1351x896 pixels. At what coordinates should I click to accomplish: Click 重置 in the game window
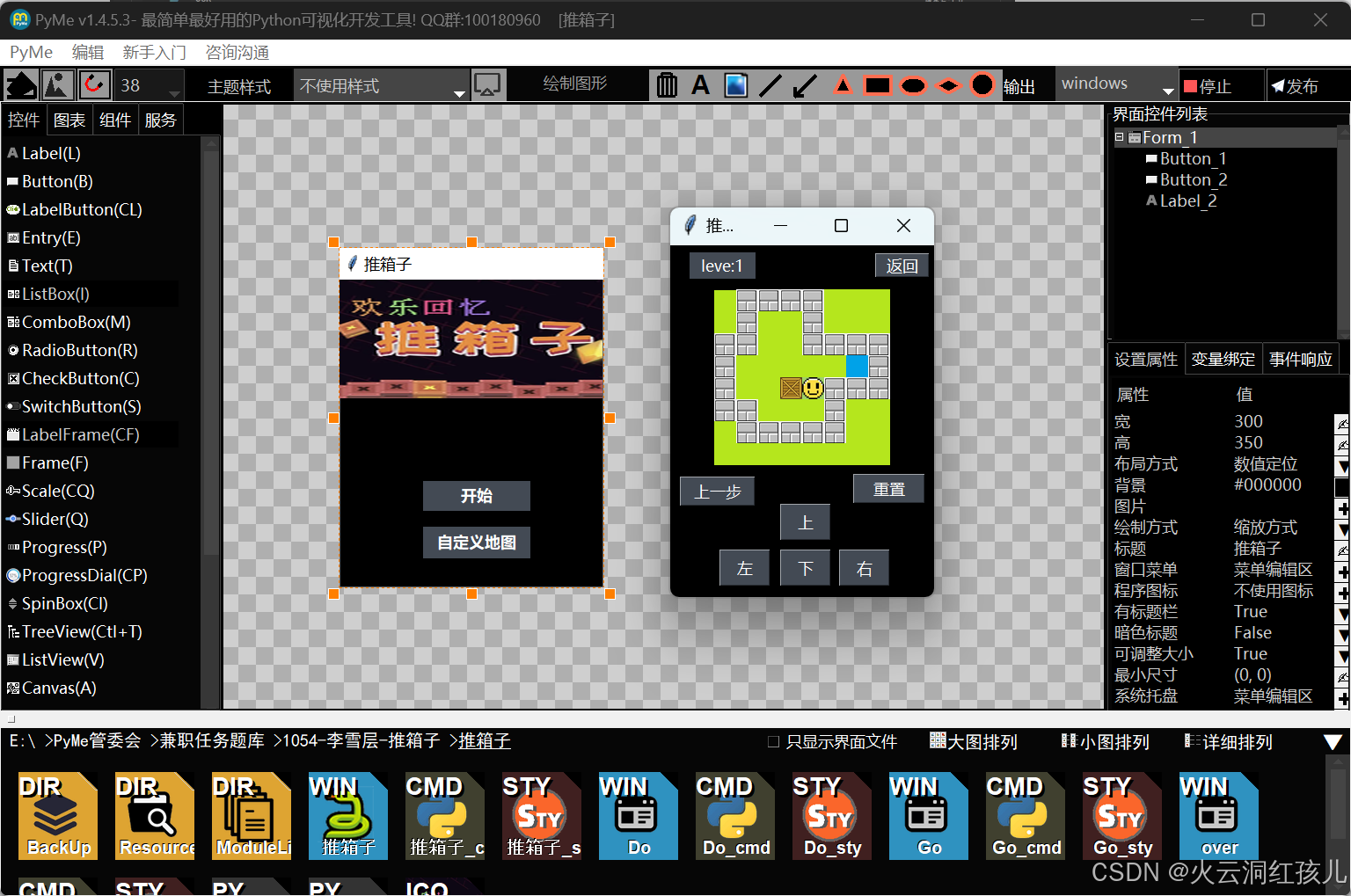pos(888,489)
